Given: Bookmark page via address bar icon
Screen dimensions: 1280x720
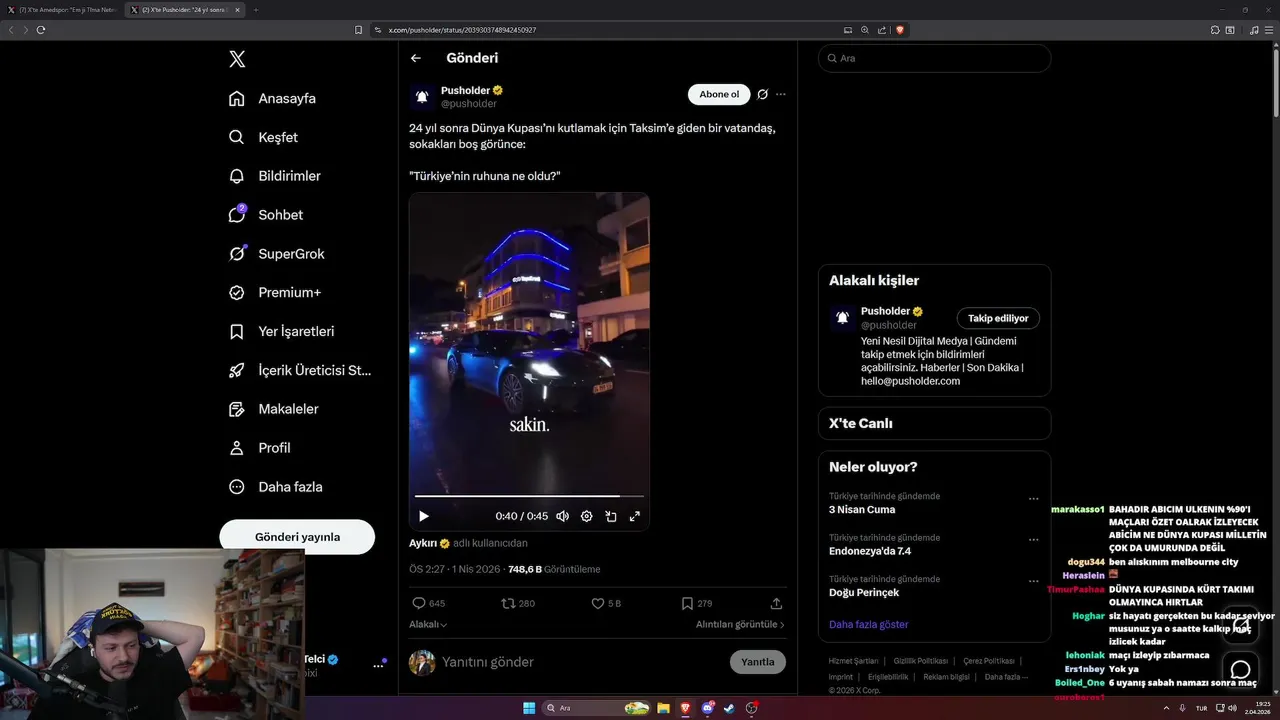Looking at the screenshot, I should pos(359,30).
